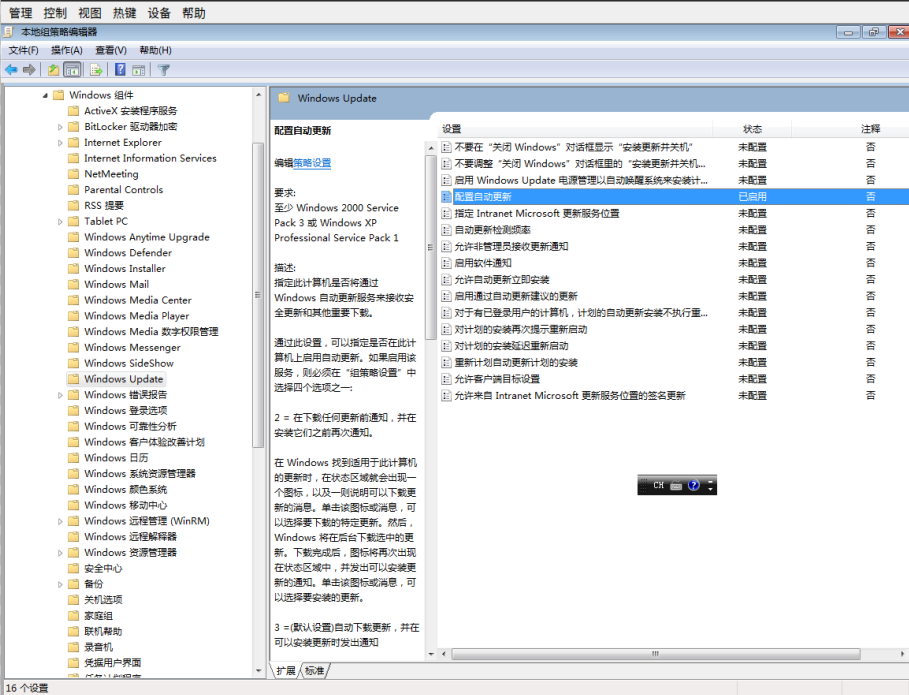Open the 热键 menu in top bar
This screenshot has width=909, height=695.
[x=124, y=13]
